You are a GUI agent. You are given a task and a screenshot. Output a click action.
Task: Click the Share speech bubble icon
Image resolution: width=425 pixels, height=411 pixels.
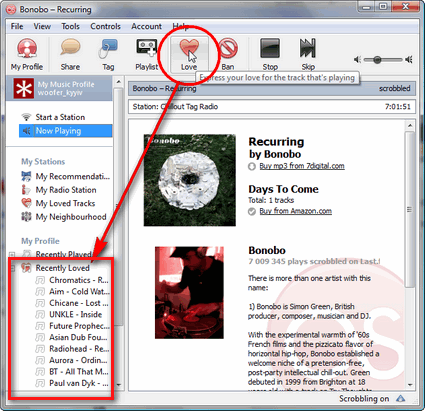coord(70,47)
